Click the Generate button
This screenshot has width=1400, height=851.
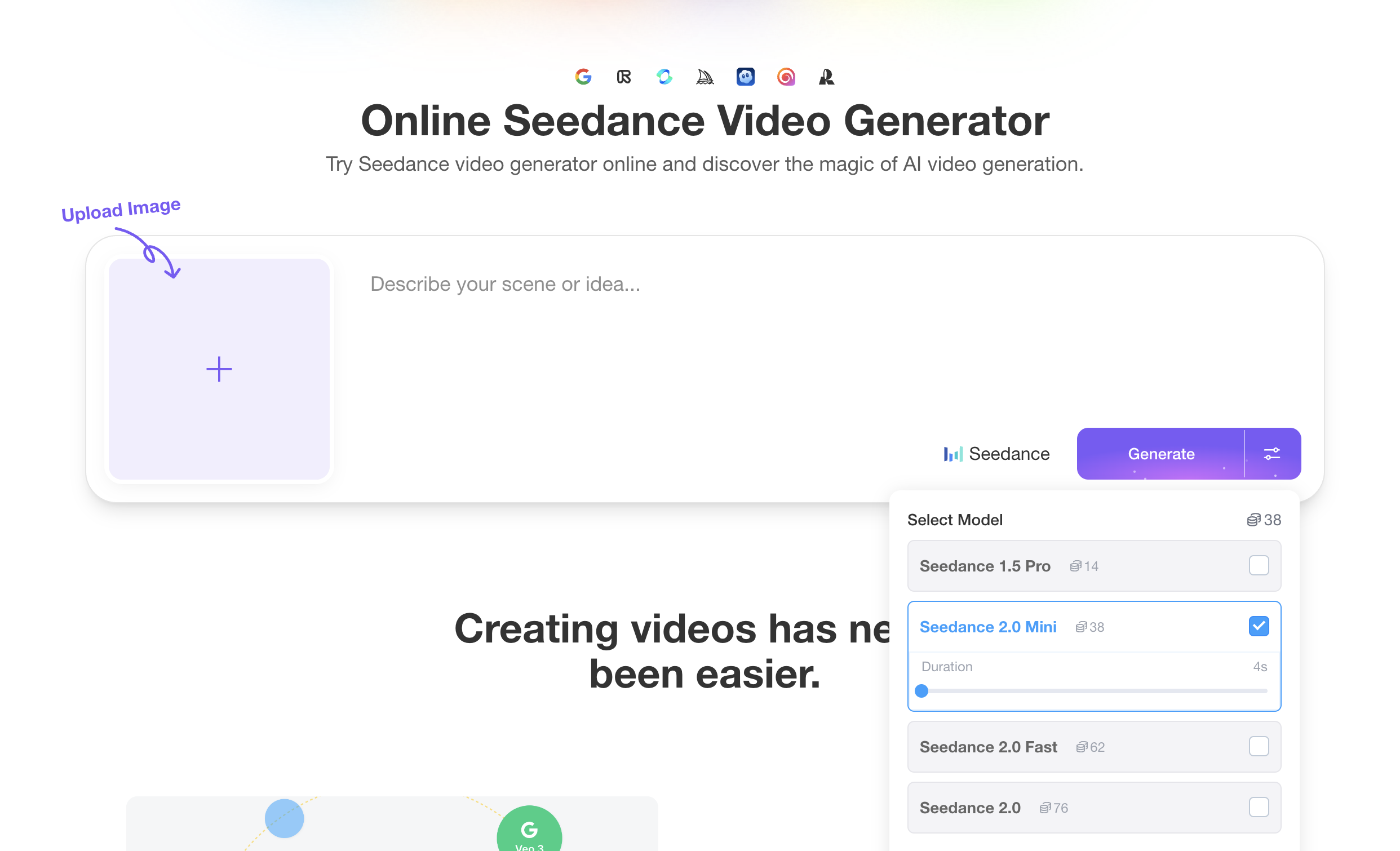pos(1161,453)
